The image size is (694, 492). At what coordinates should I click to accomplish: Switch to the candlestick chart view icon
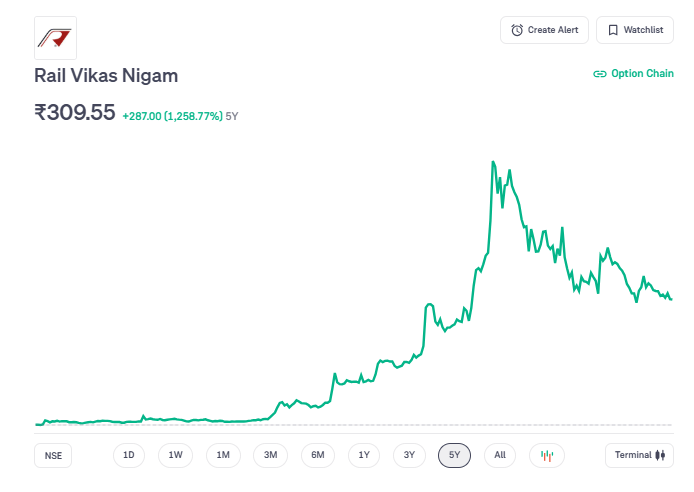click(547, 455)
